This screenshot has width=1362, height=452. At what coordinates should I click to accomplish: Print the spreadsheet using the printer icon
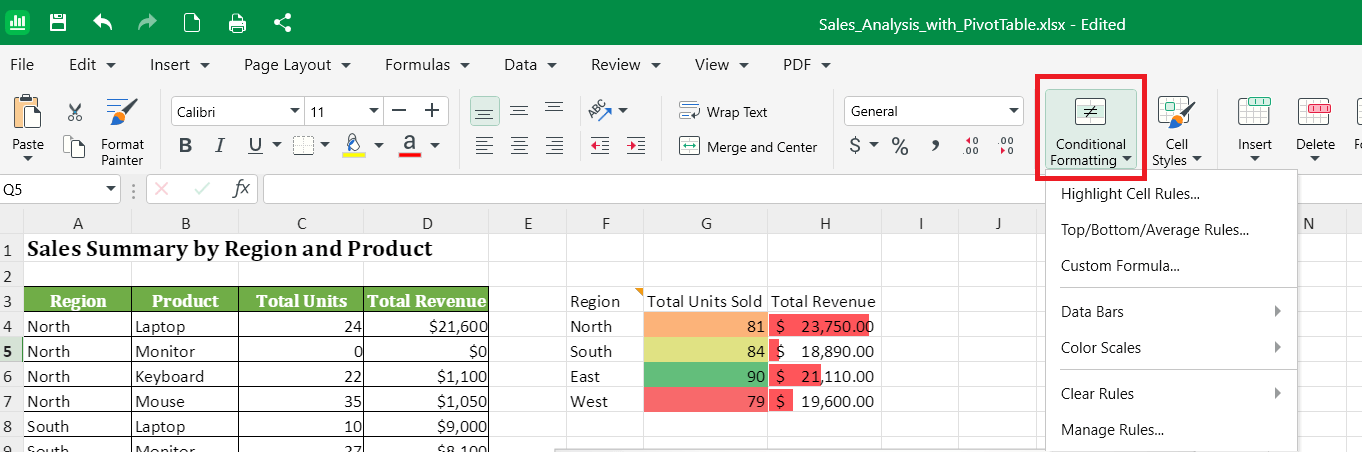(237, 22)
